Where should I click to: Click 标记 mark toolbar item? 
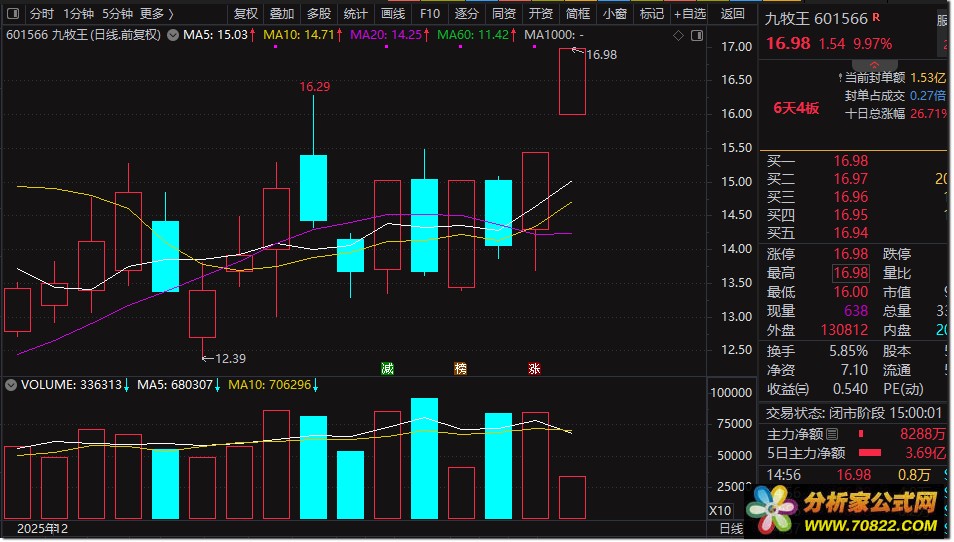(652, 13)
